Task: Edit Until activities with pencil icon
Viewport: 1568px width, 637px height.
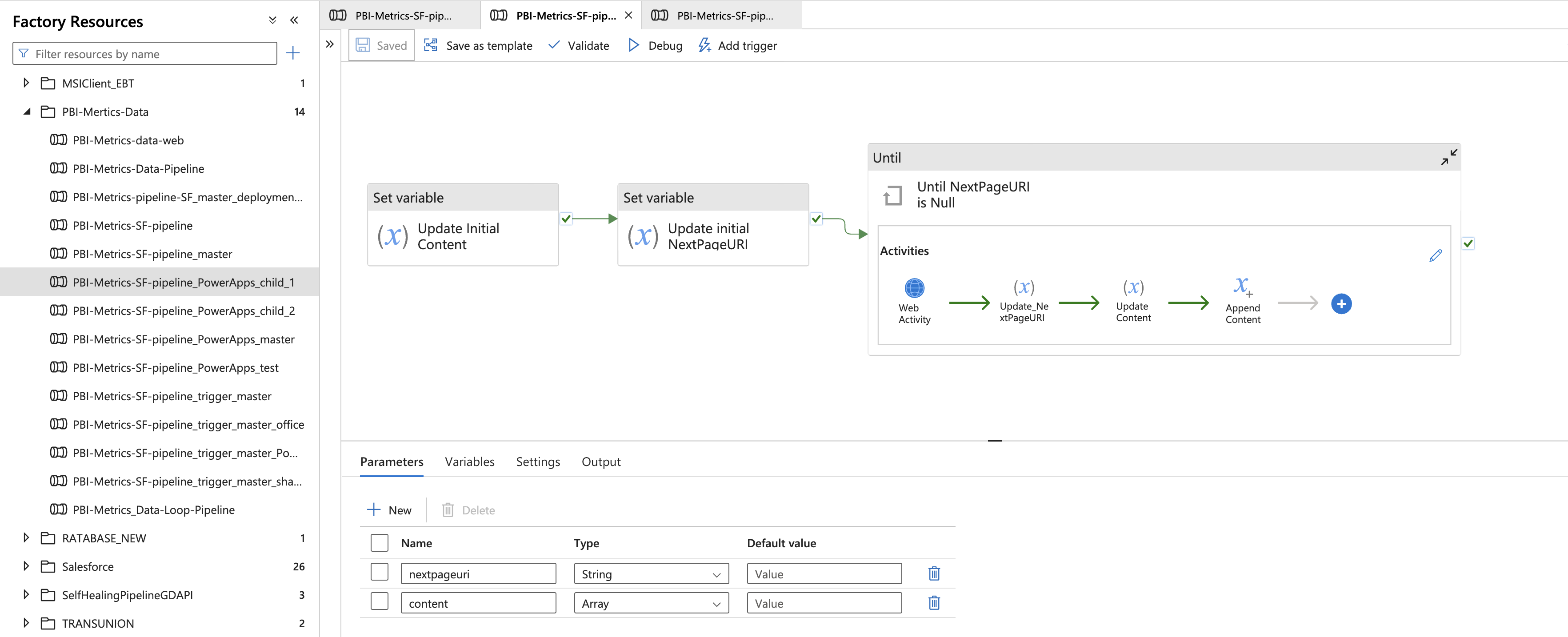Action: click(1435, 255)
